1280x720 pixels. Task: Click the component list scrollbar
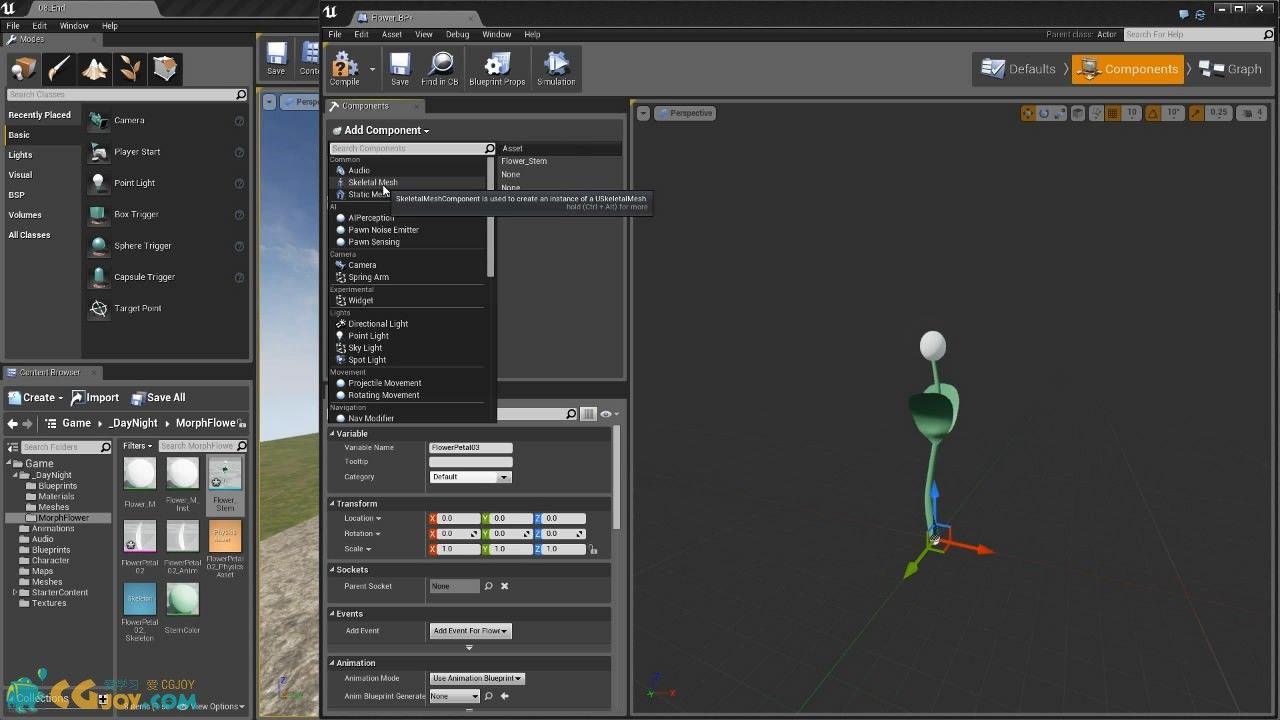(490, 217)
